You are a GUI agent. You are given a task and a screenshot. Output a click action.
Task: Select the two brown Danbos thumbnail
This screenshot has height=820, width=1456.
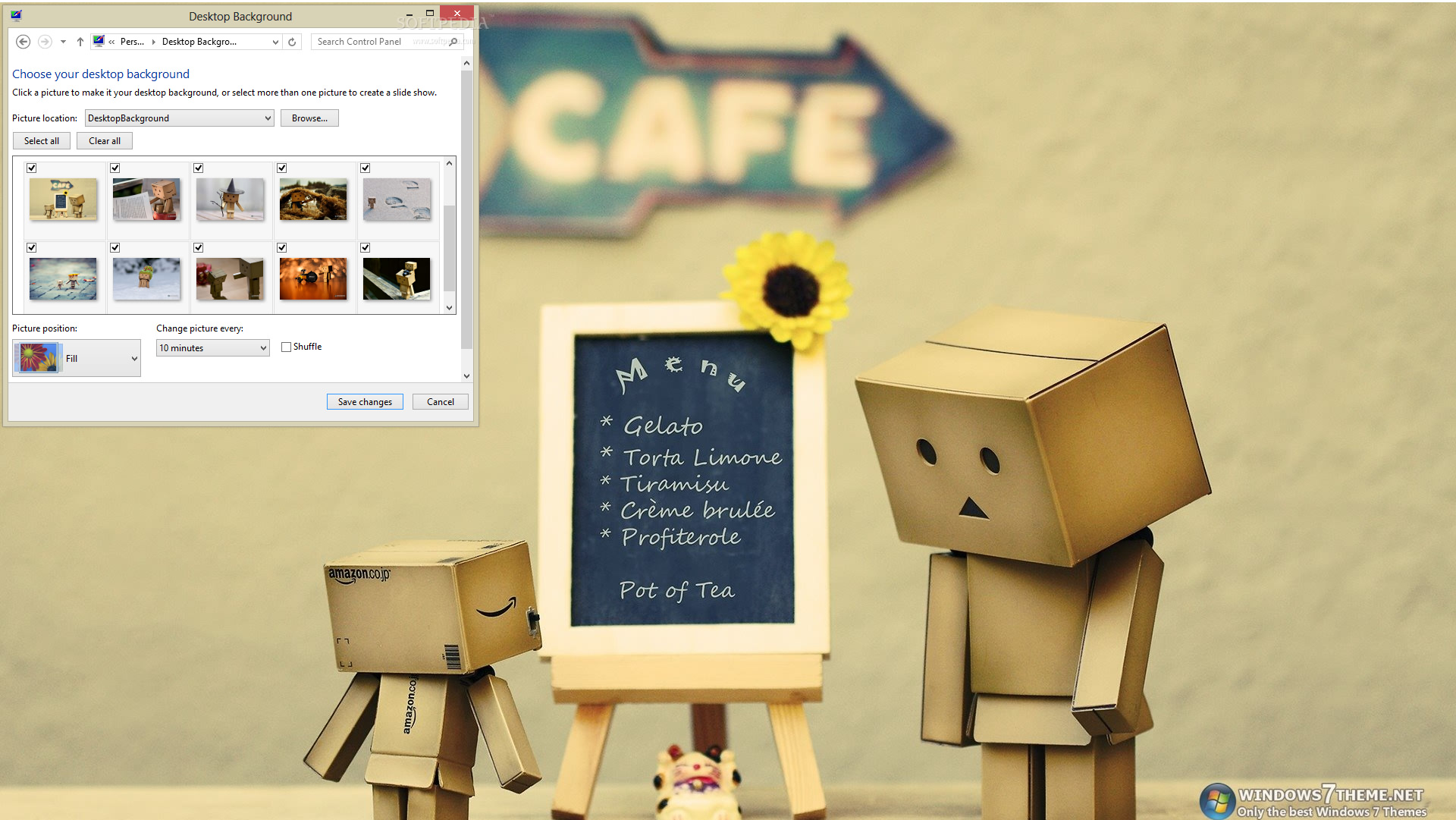point(230,279)
